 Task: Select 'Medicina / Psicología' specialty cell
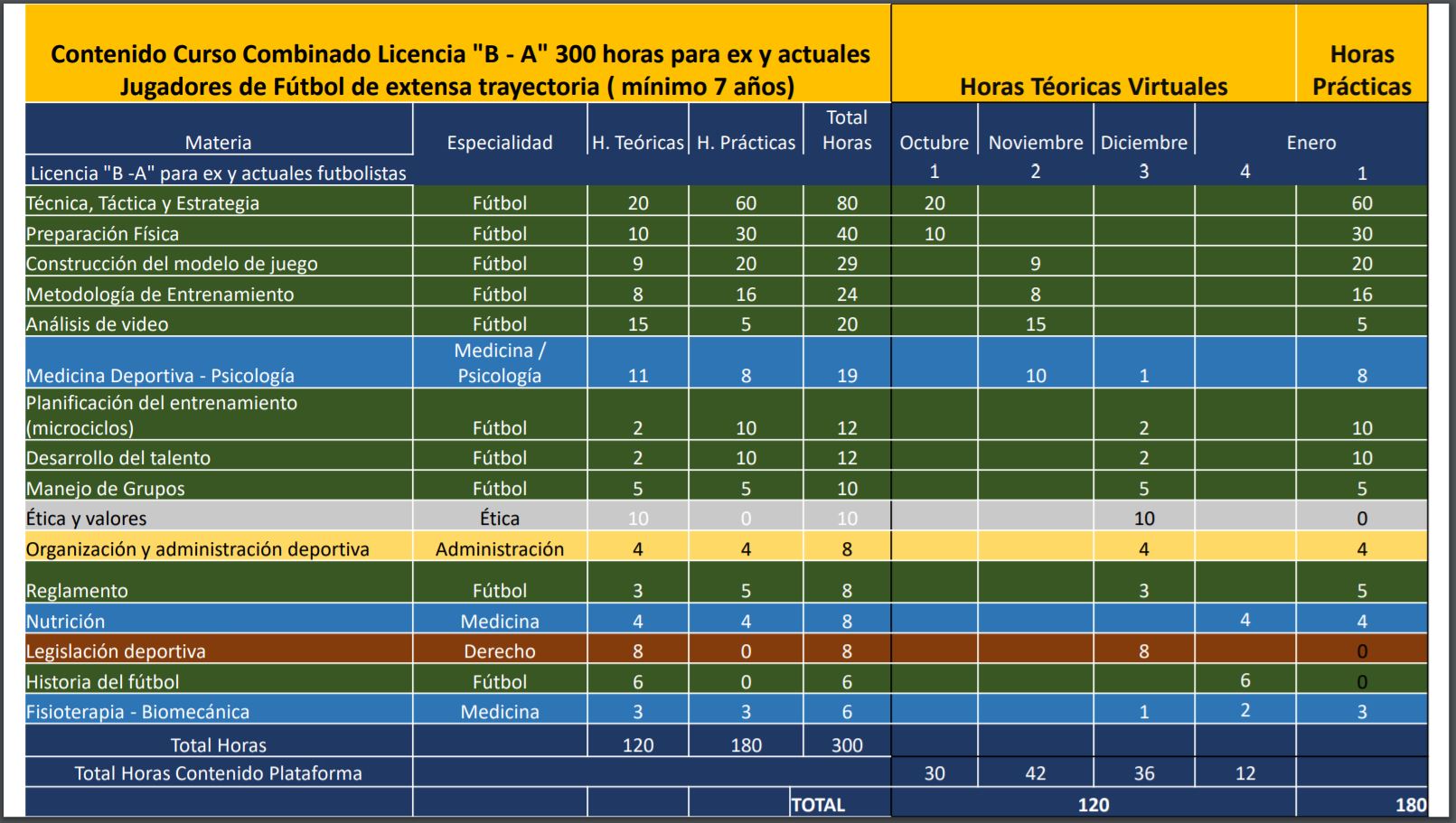500,362
